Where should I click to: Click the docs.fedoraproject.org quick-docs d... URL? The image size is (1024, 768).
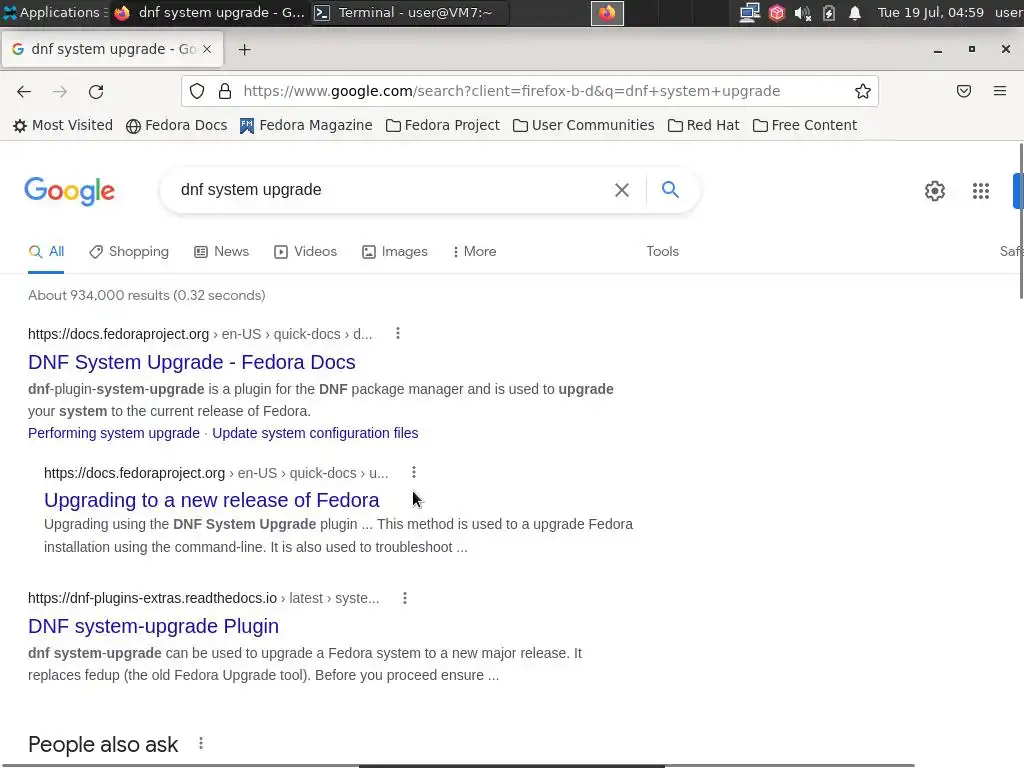click(x=200, y=334)
